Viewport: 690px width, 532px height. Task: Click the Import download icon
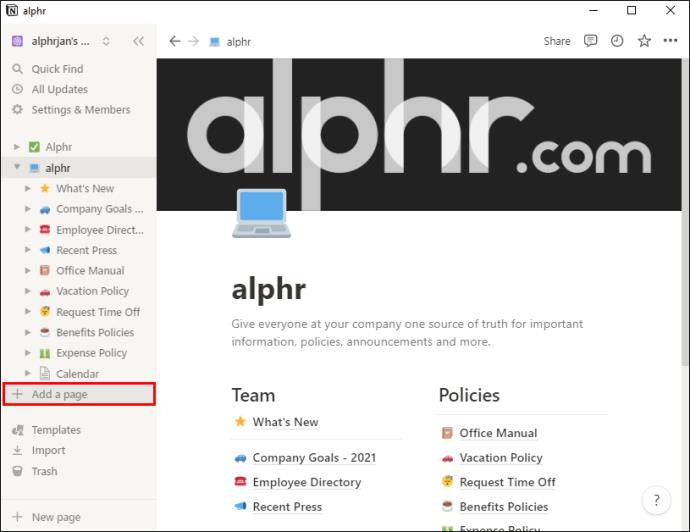tap(17, 451)
